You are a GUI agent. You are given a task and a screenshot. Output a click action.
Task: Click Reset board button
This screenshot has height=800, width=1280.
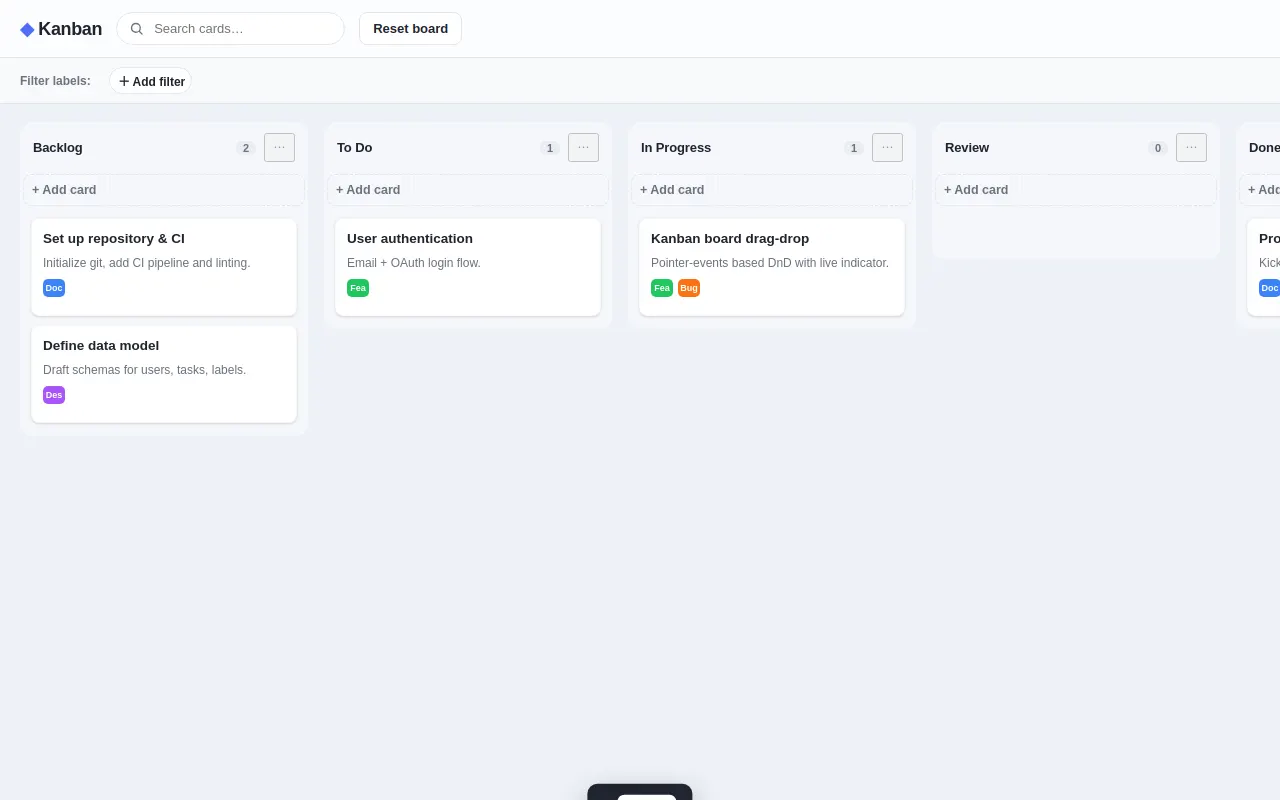[410, 29]
